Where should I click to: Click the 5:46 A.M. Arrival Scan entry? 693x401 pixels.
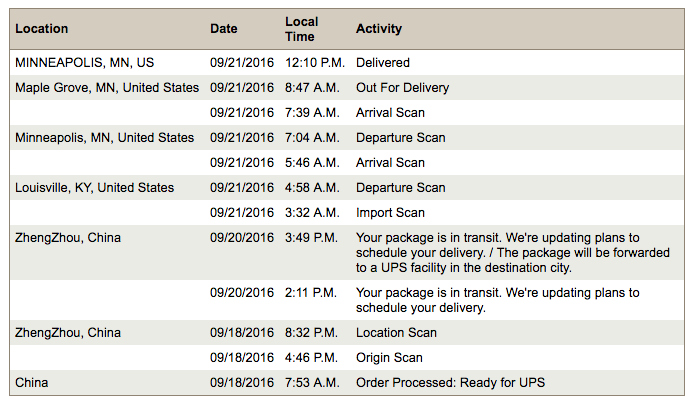pos(390,163)
